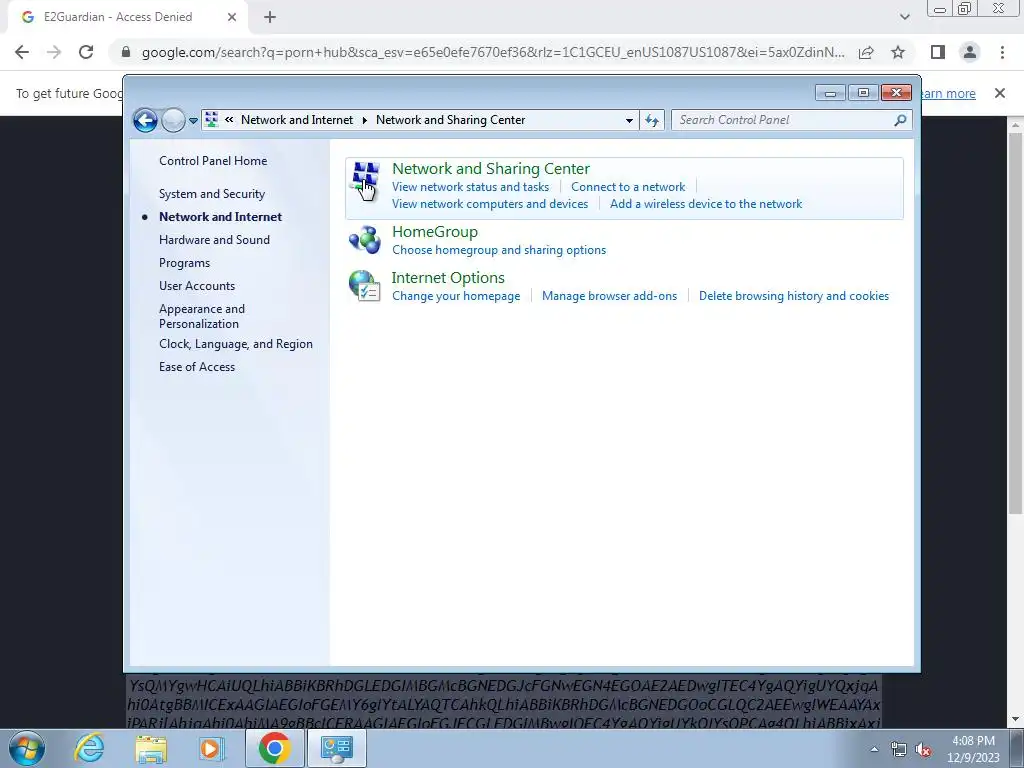Bookmark this page with the star
This screenshot has height=768, width=1024.
point(898,52)
